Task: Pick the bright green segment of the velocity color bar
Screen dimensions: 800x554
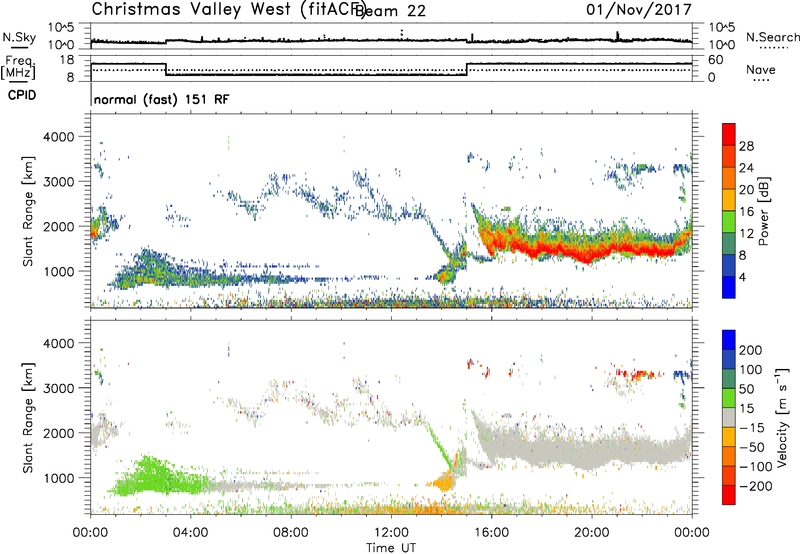Action: point(729,398)
